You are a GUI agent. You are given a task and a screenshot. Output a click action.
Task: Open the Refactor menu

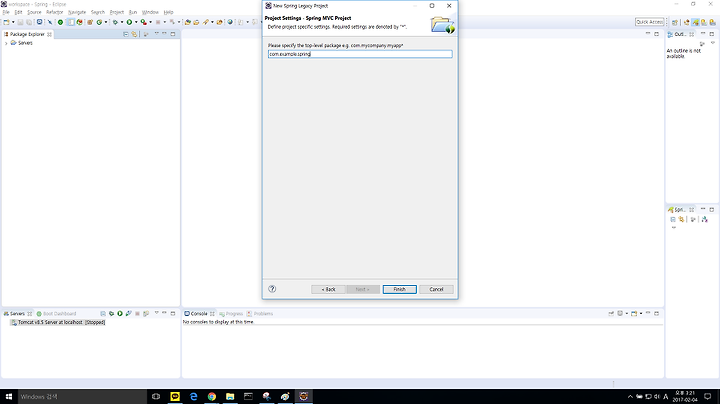click(55, 12)
